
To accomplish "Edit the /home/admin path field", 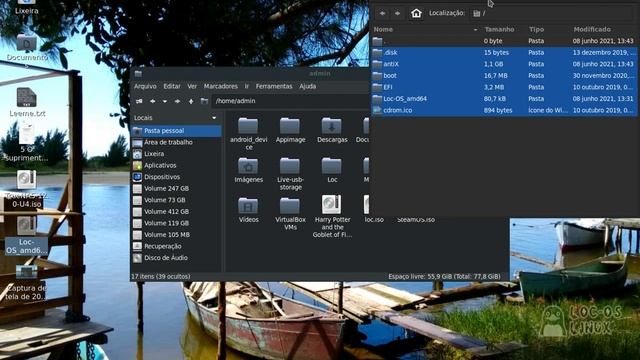I will coord(291,101).
